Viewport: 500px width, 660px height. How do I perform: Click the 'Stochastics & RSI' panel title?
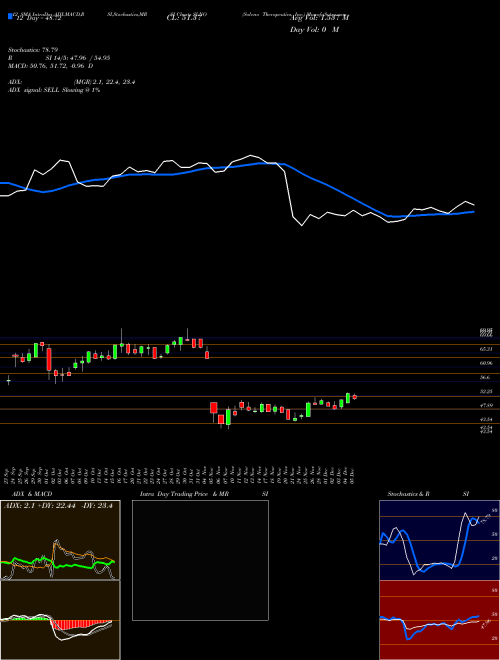pos(428,494)
